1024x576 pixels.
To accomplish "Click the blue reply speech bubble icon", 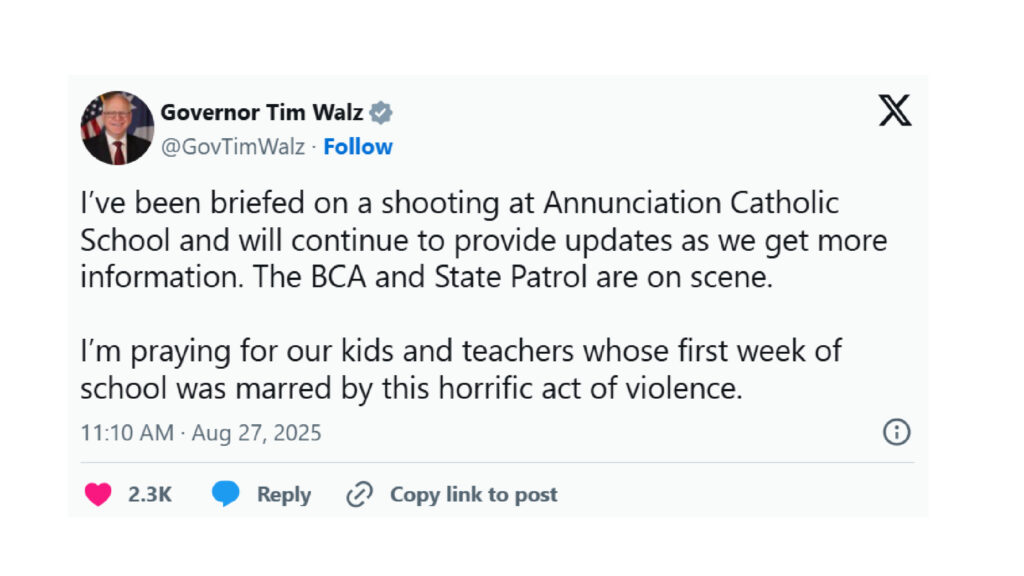I will 226,494.
